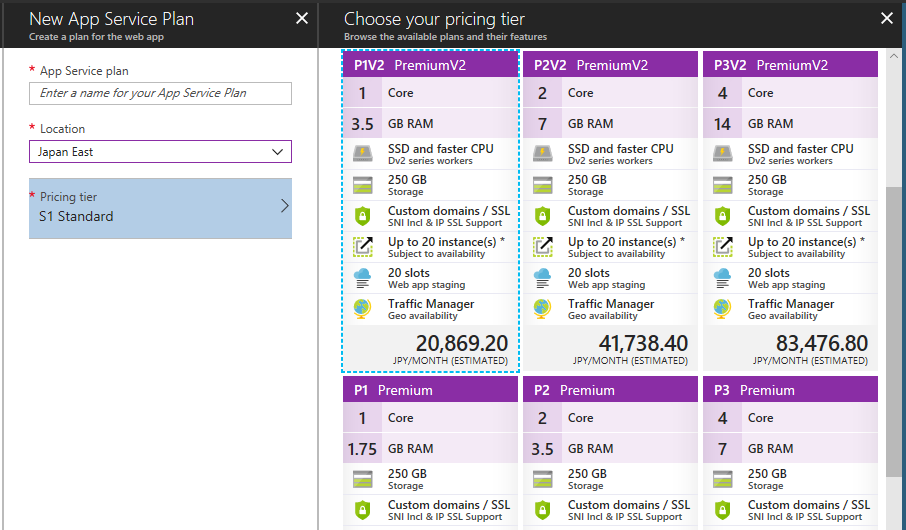Select the P1 Premium tier header
The width and height of the screenshot is (906, 530).
[x=430, y=390]
